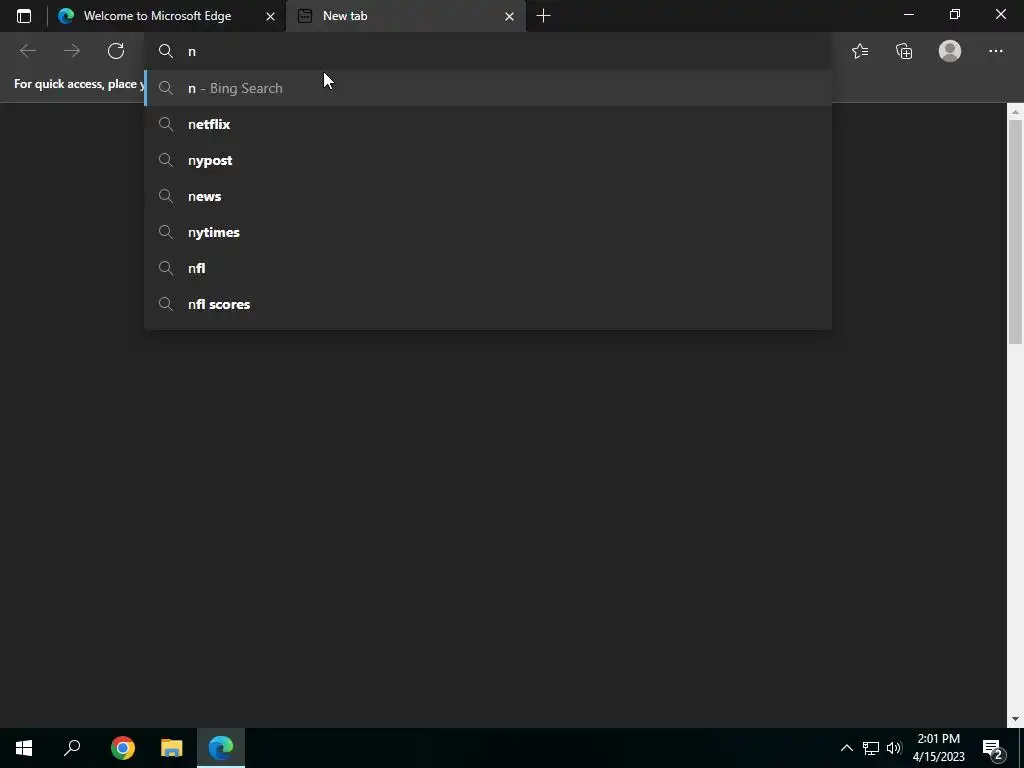
Task: Open the volume tray icon
Action: 894,748
